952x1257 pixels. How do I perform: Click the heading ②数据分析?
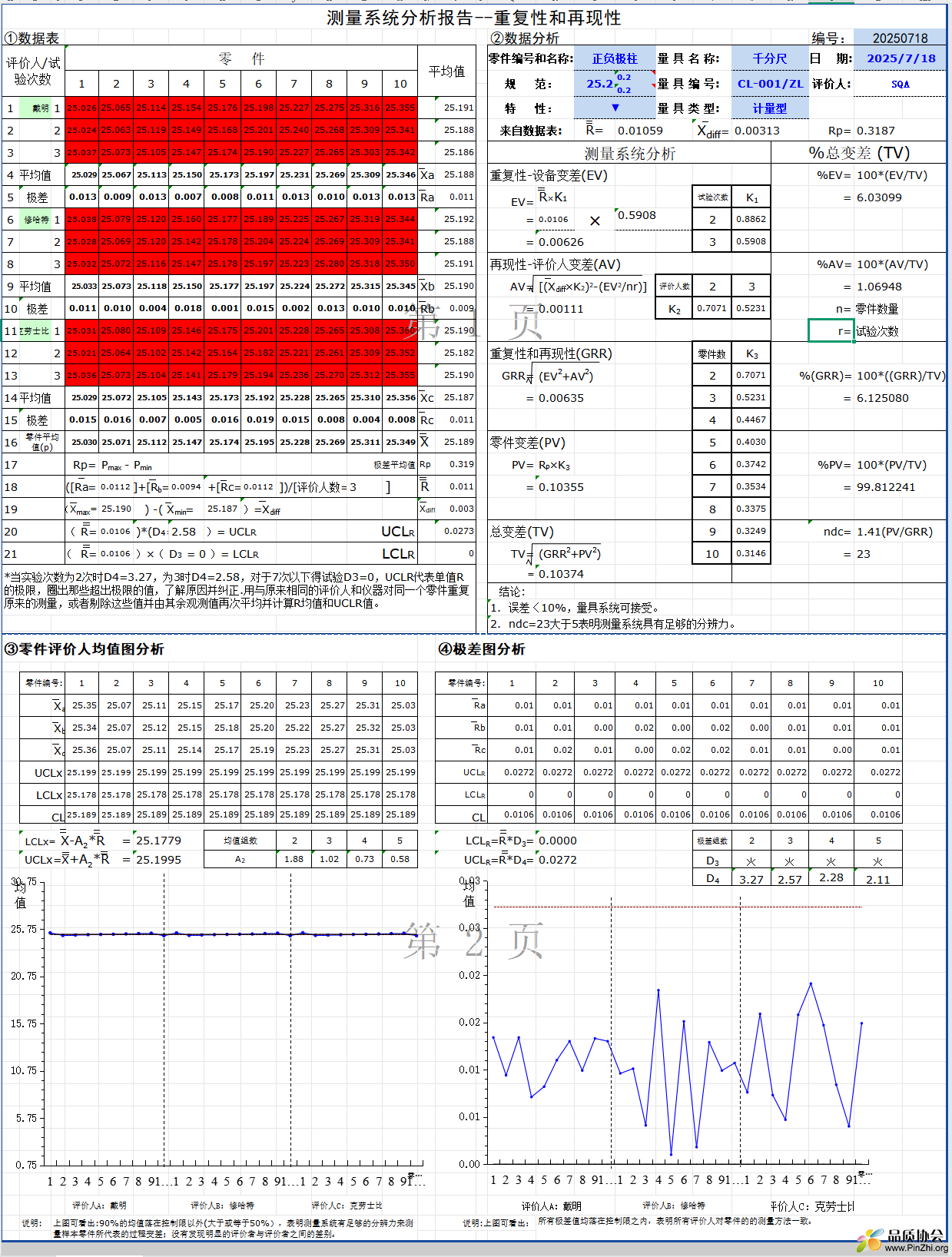click(x=524, y=38)
